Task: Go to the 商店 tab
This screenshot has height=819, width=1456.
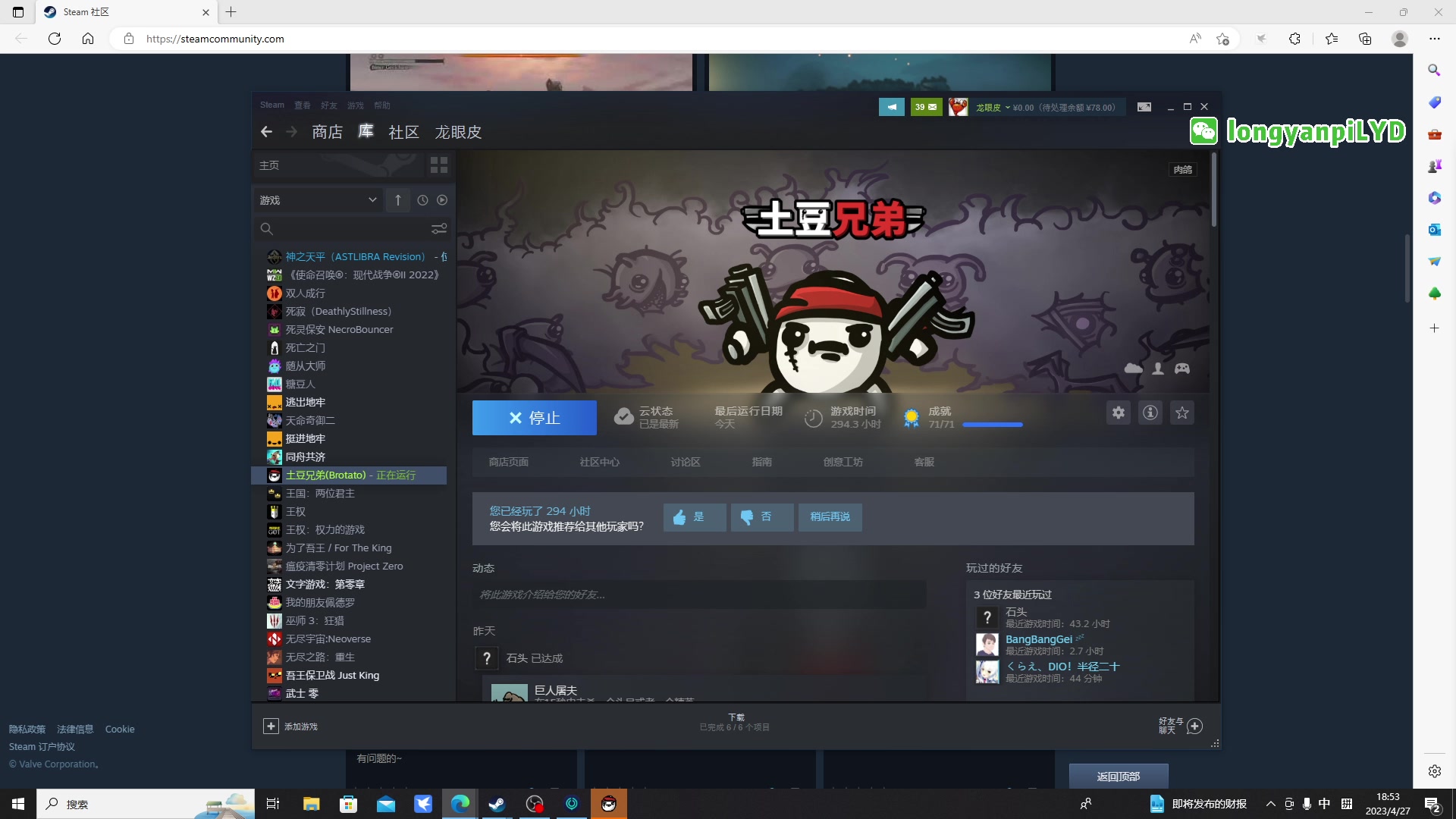Action: tap(328, 132)
